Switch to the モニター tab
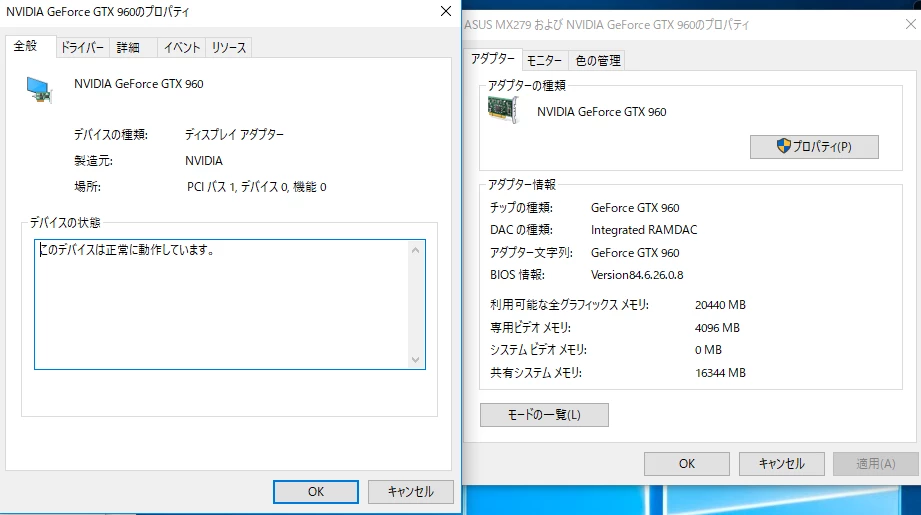921x515 pixels. (x=544, y=60)
